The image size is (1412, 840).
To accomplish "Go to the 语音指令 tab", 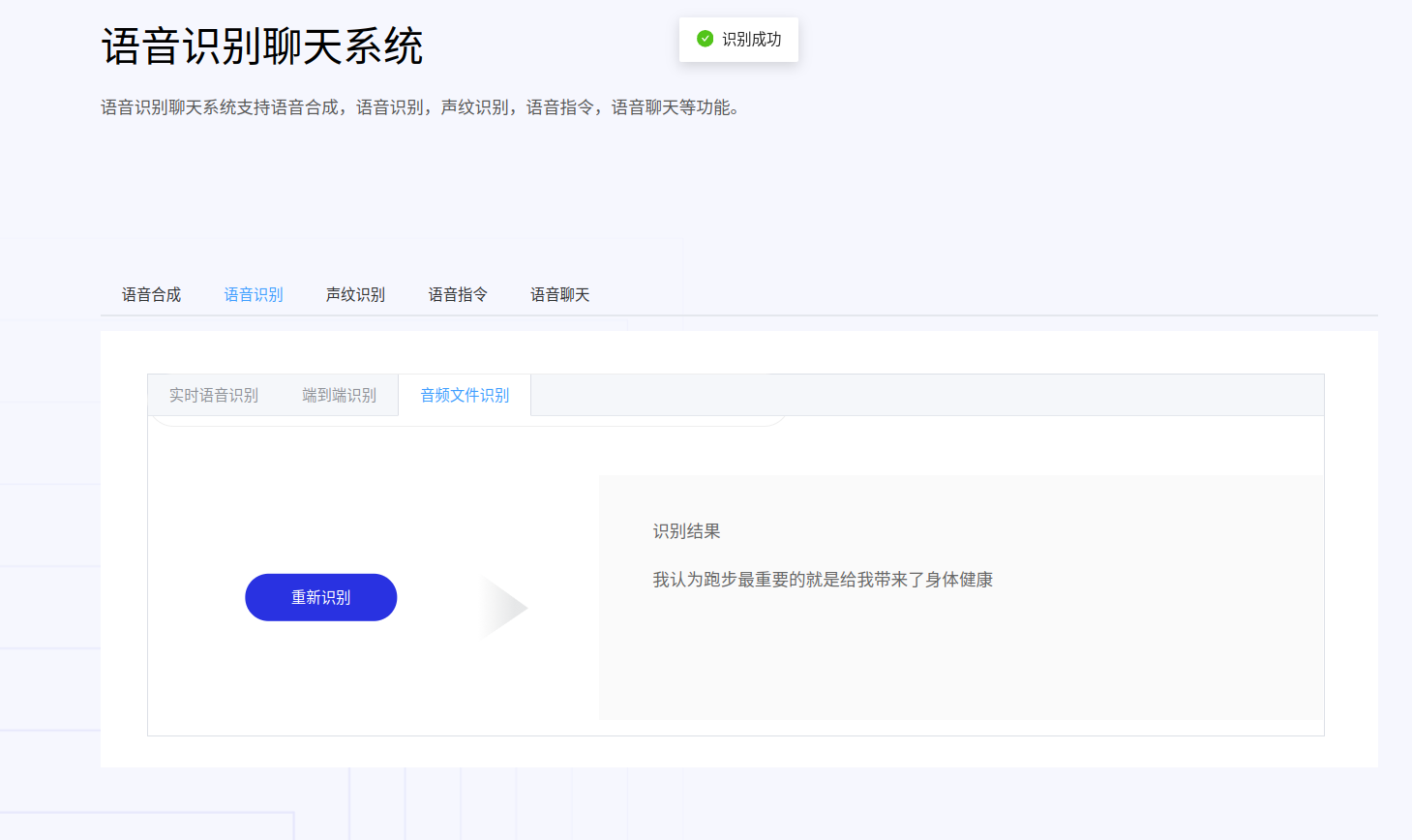I will (458, 295).
